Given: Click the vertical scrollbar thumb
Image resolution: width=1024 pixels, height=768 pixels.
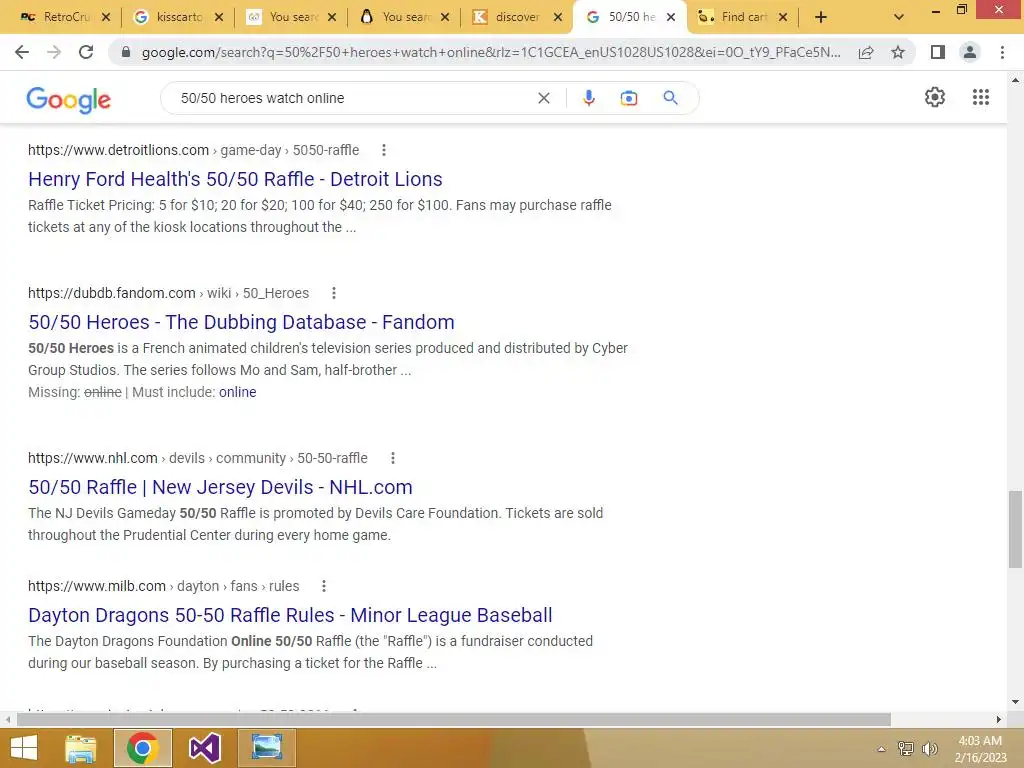Looking at the screenshot, I should coord(1015,529).
